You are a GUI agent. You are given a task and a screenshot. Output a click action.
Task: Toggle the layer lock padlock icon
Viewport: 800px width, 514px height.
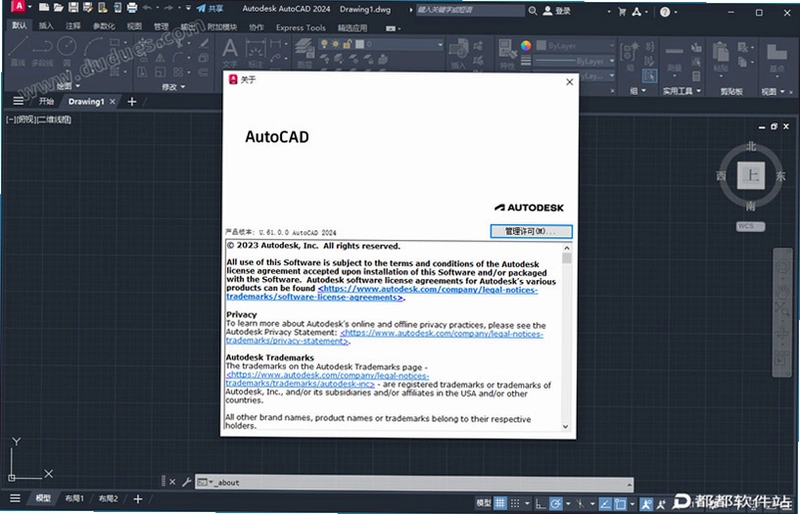click(x=347, y=44)
